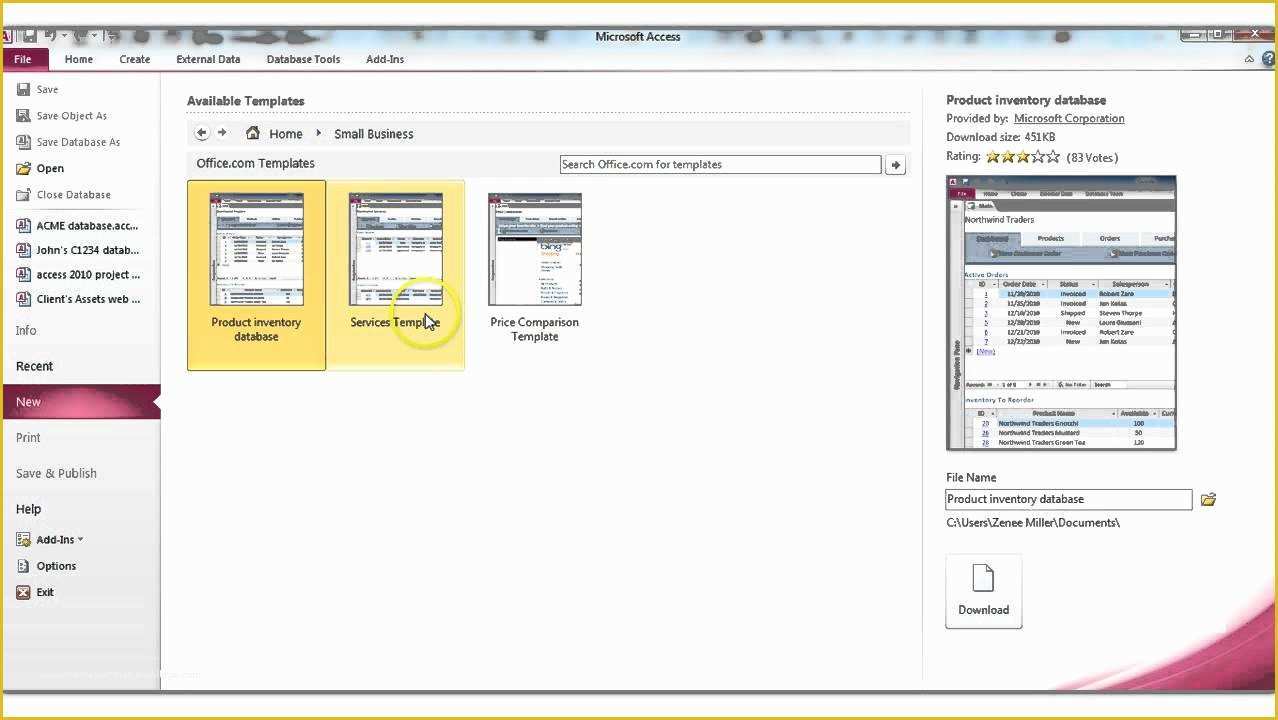1278x720 pixels.
Task: Click the 'Office.com Templates' heading
Action: (x=255, y=163)
